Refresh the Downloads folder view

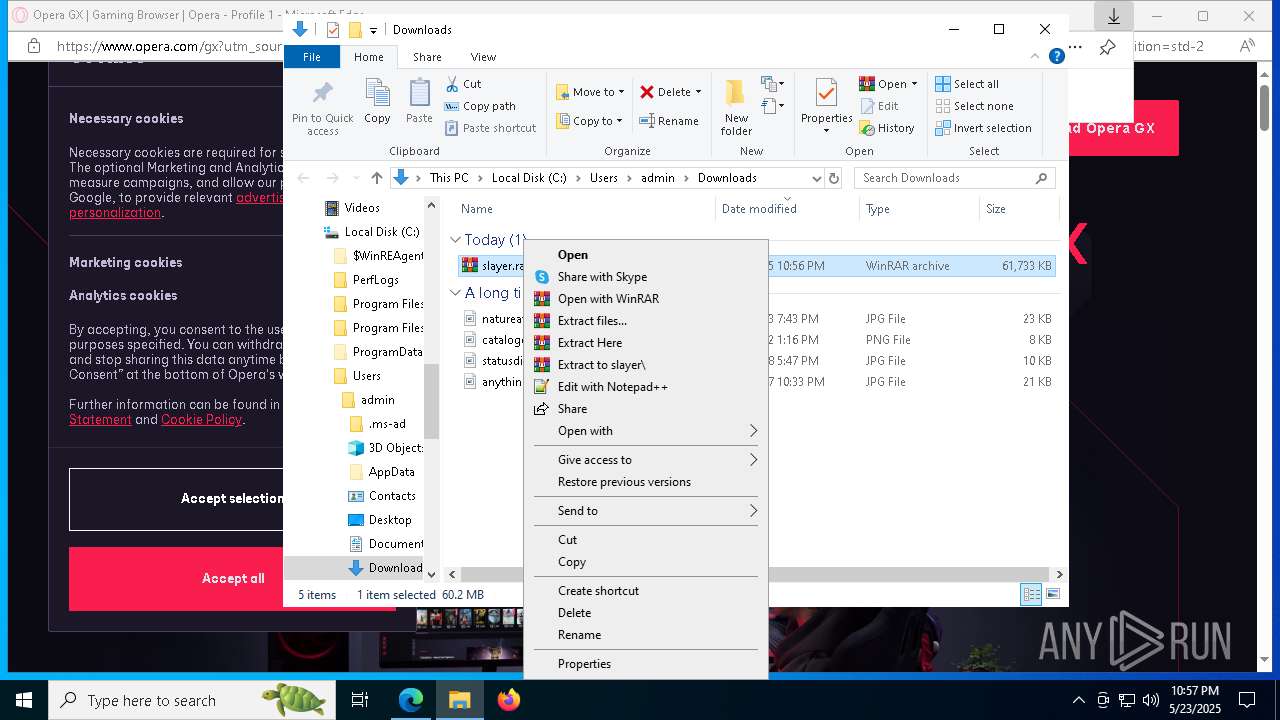tap(834, 178)
